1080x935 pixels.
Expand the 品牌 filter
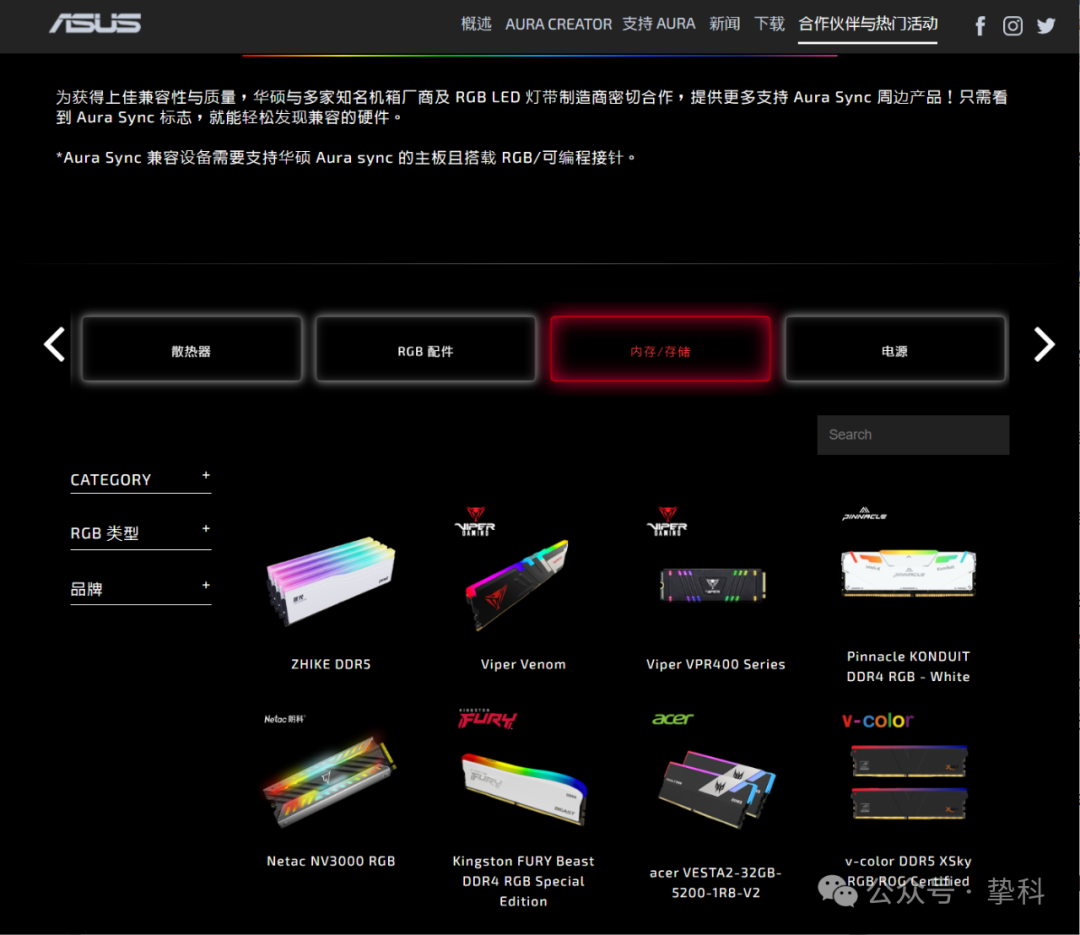point(141,589)
